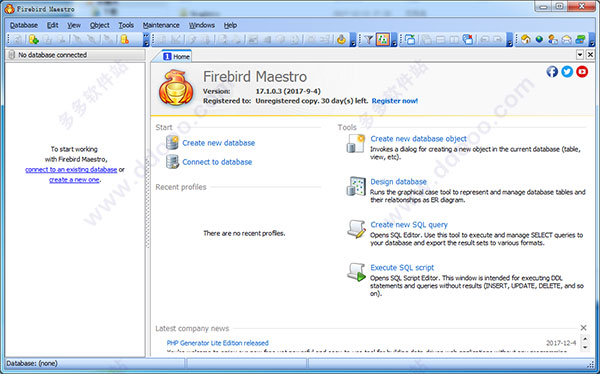Click the database icon beside No database connected

tap(11, 55)
